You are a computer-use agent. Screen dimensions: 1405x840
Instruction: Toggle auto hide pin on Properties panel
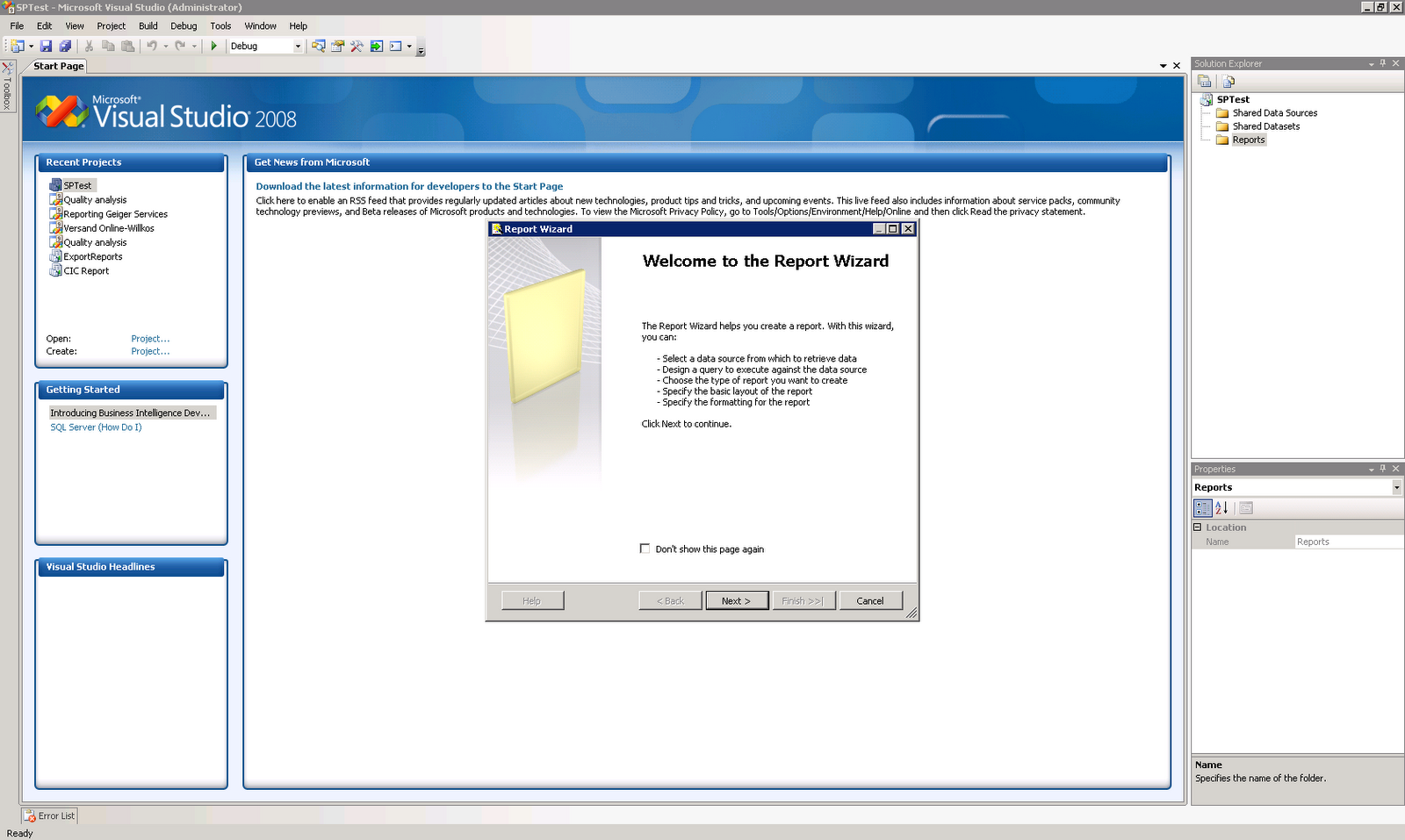pyautogui.click(x=1383, y=469)
